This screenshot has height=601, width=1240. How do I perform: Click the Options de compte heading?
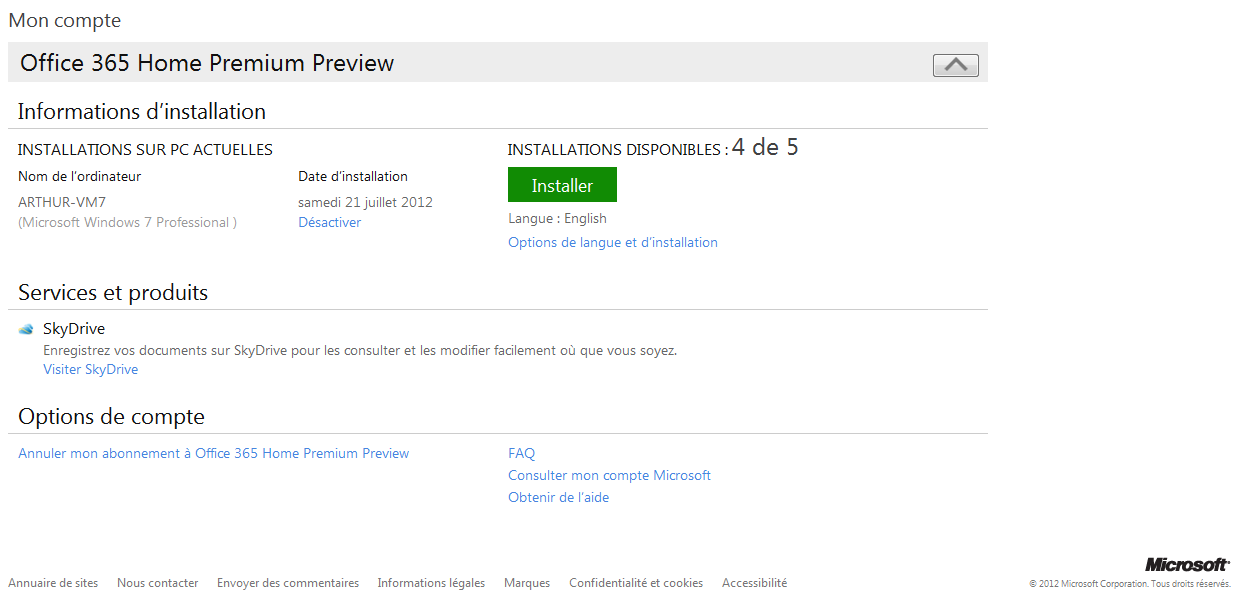pyautogui.click(x=111, y=417)
